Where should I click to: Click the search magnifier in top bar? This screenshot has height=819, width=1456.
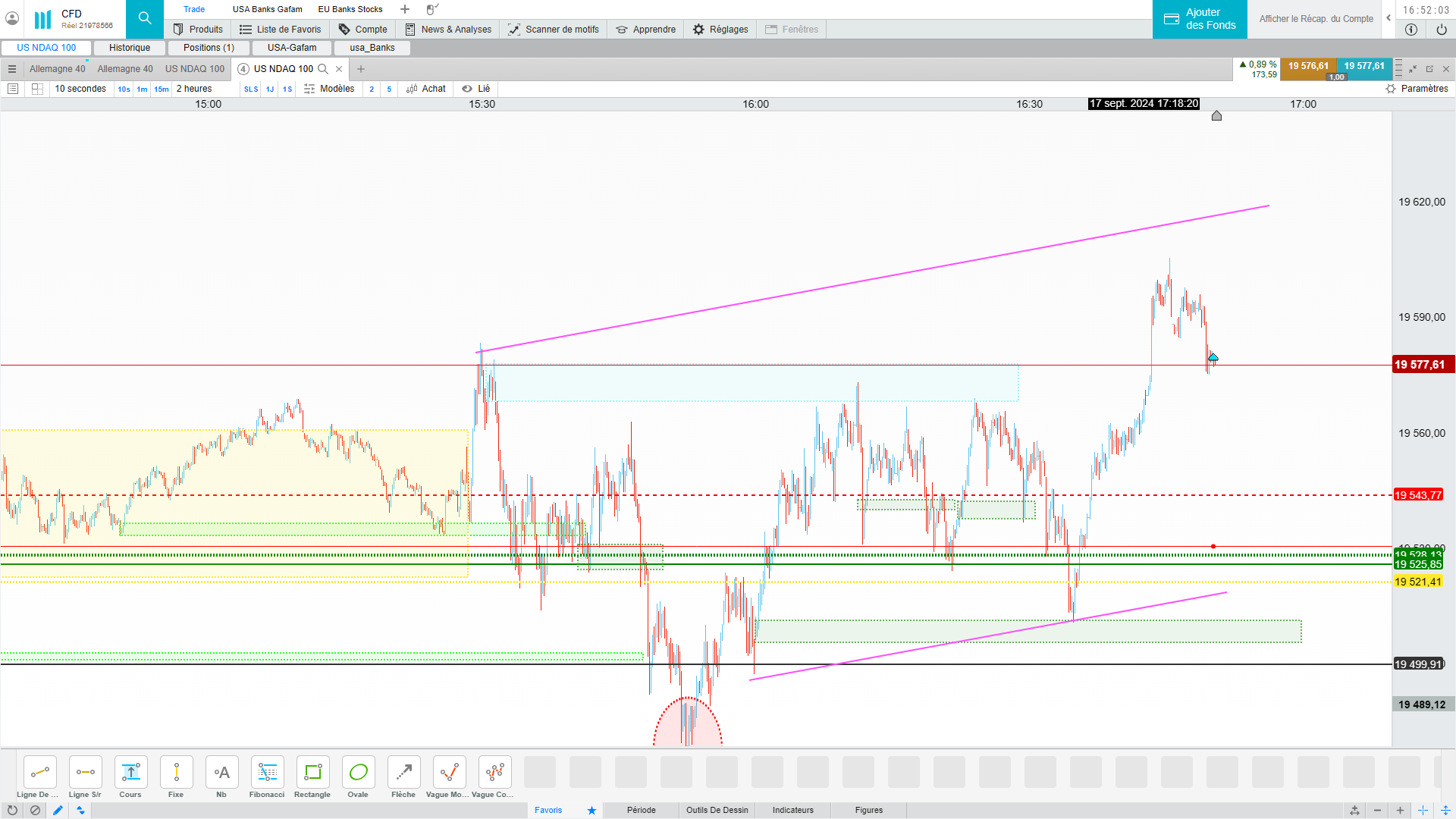coord(145,19)
